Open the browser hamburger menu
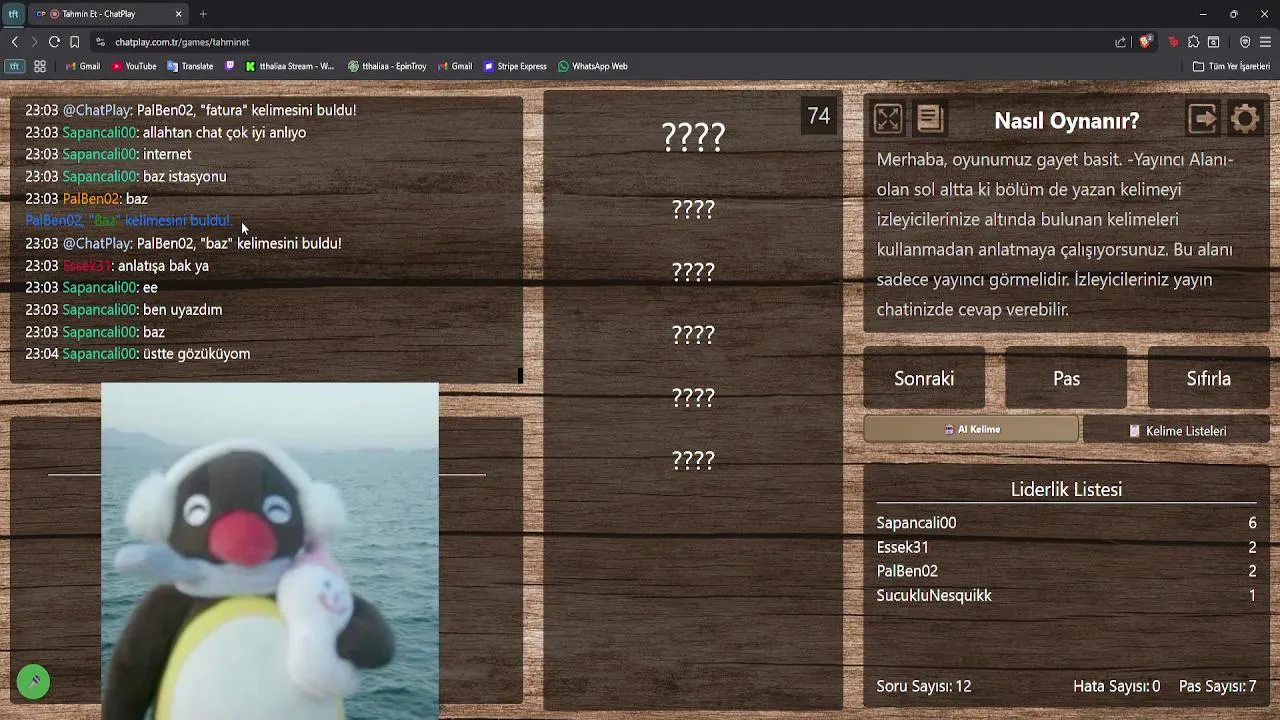The height and width of the screenshot is (720, 1280). point(1265,42)
